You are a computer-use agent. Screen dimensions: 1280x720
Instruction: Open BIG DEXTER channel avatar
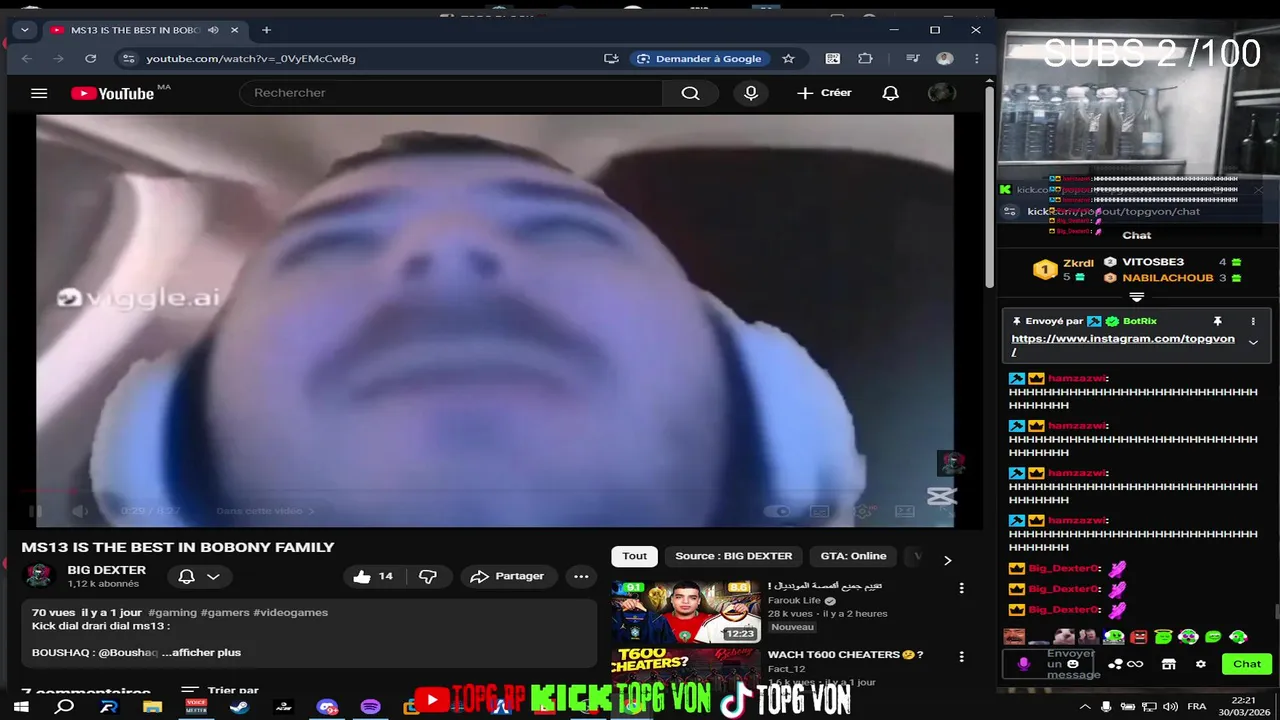point(39,575)
